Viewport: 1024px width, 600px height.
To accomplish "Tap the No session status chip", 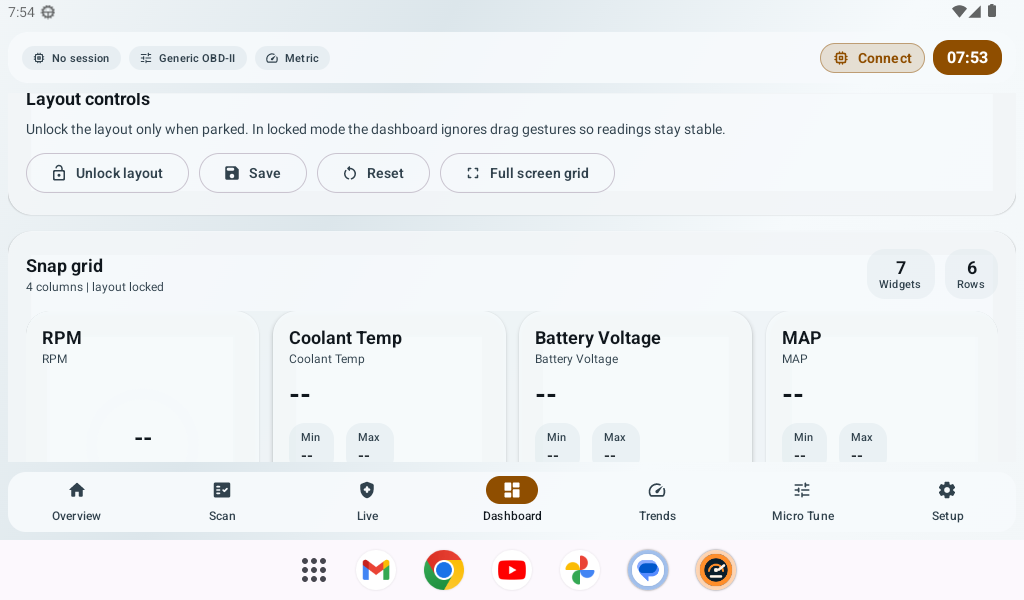I will click(71, 58).
